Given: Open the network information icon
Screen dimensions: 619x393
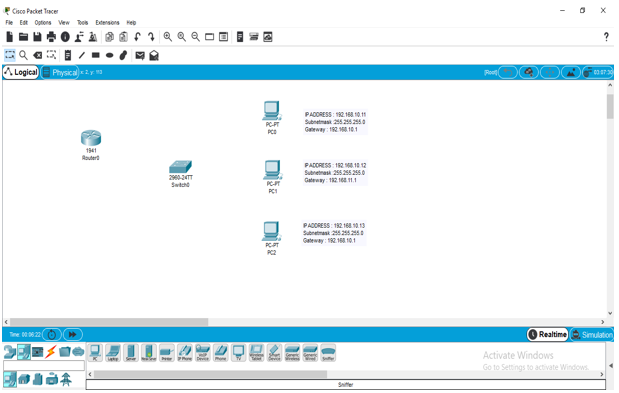Looking at the screenshot, I should pos(65,37).
